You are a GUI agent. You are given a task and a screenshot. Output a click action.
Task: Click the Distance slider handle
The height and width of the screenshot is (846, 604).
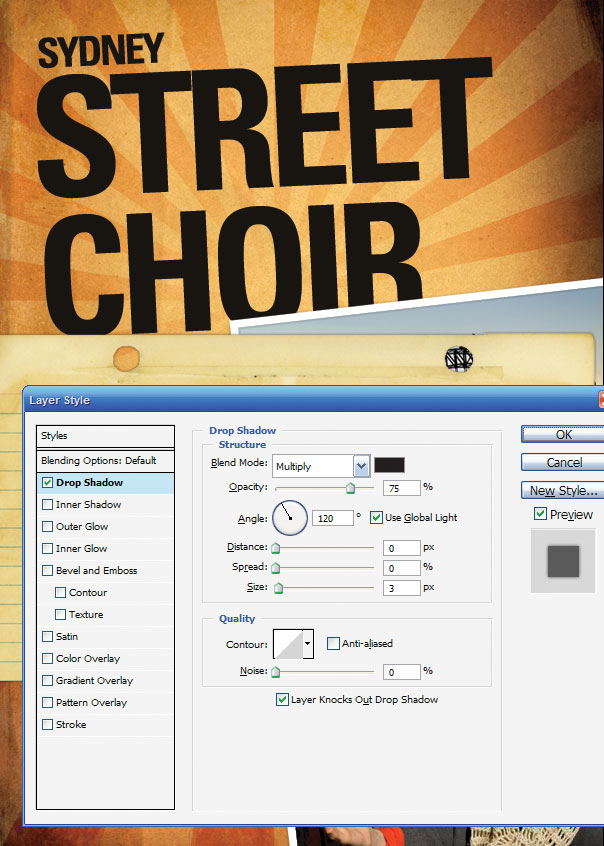(276, 549)
